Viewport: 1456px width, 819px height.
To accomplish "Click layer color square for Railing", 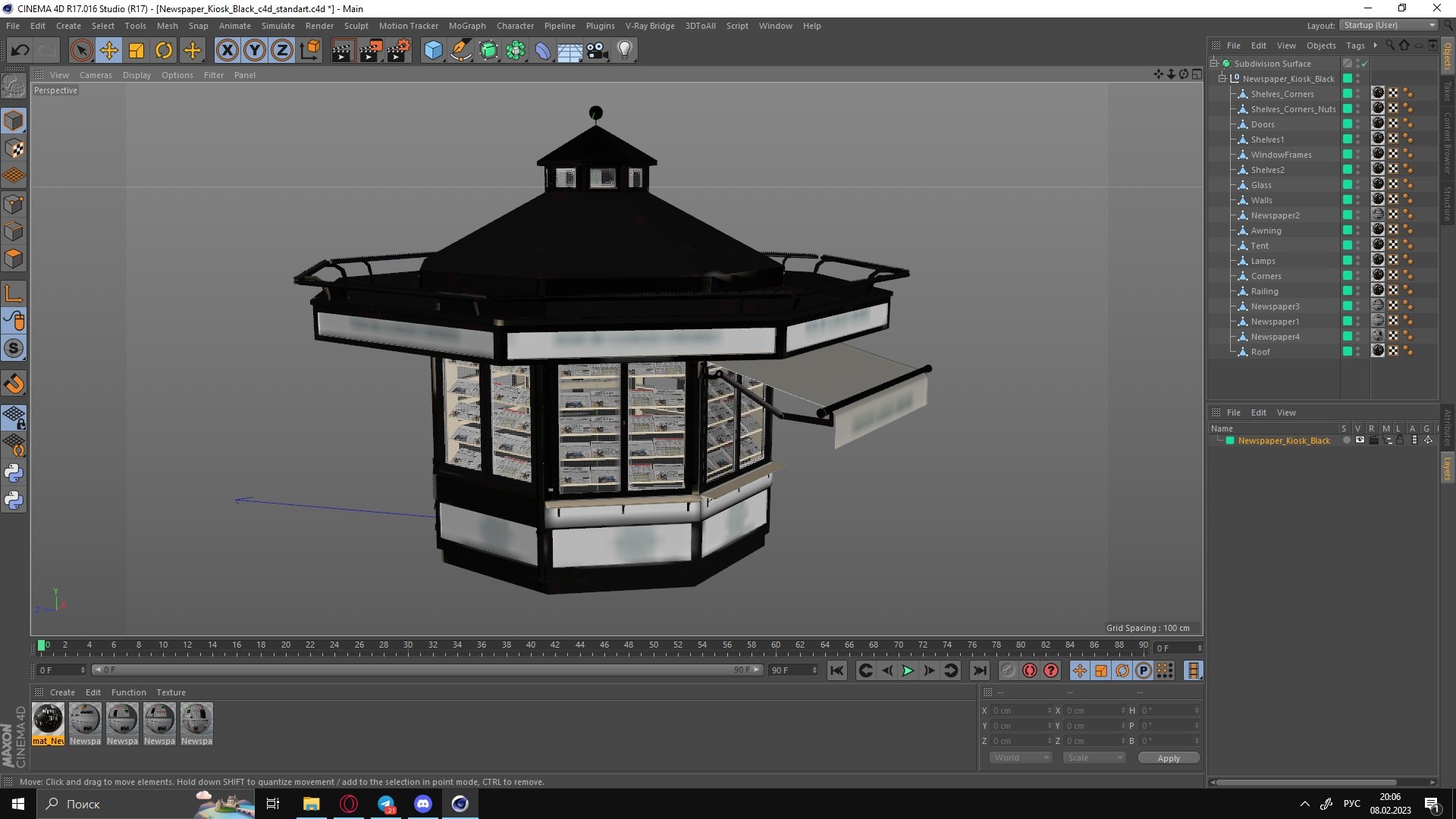I will click(1348, 291).
